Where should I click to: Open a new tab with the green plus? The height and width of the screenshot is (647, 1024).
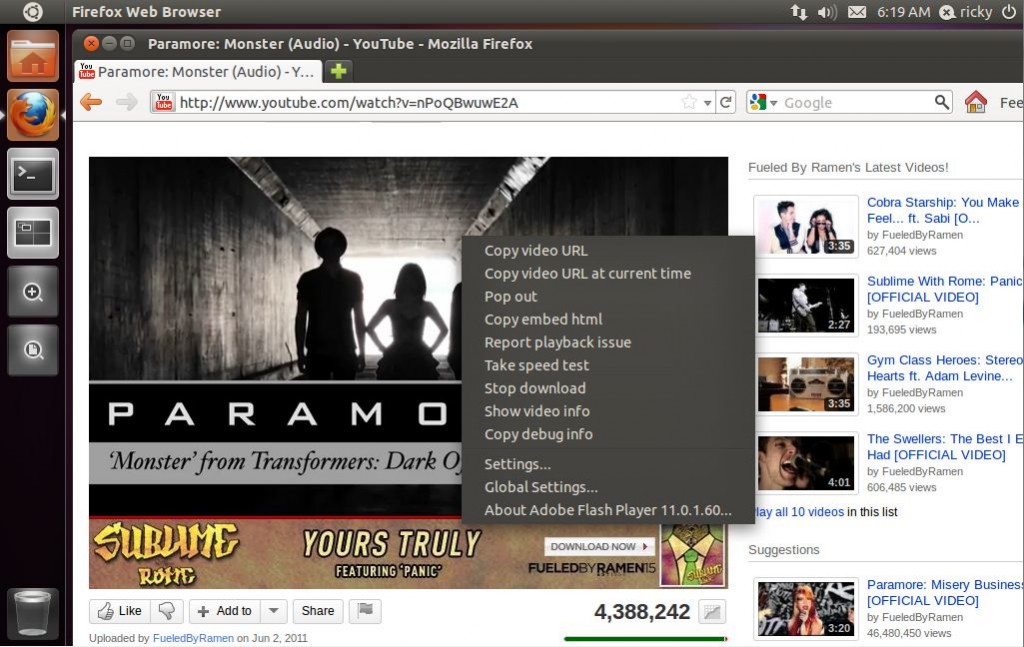(x=338, y=71)
